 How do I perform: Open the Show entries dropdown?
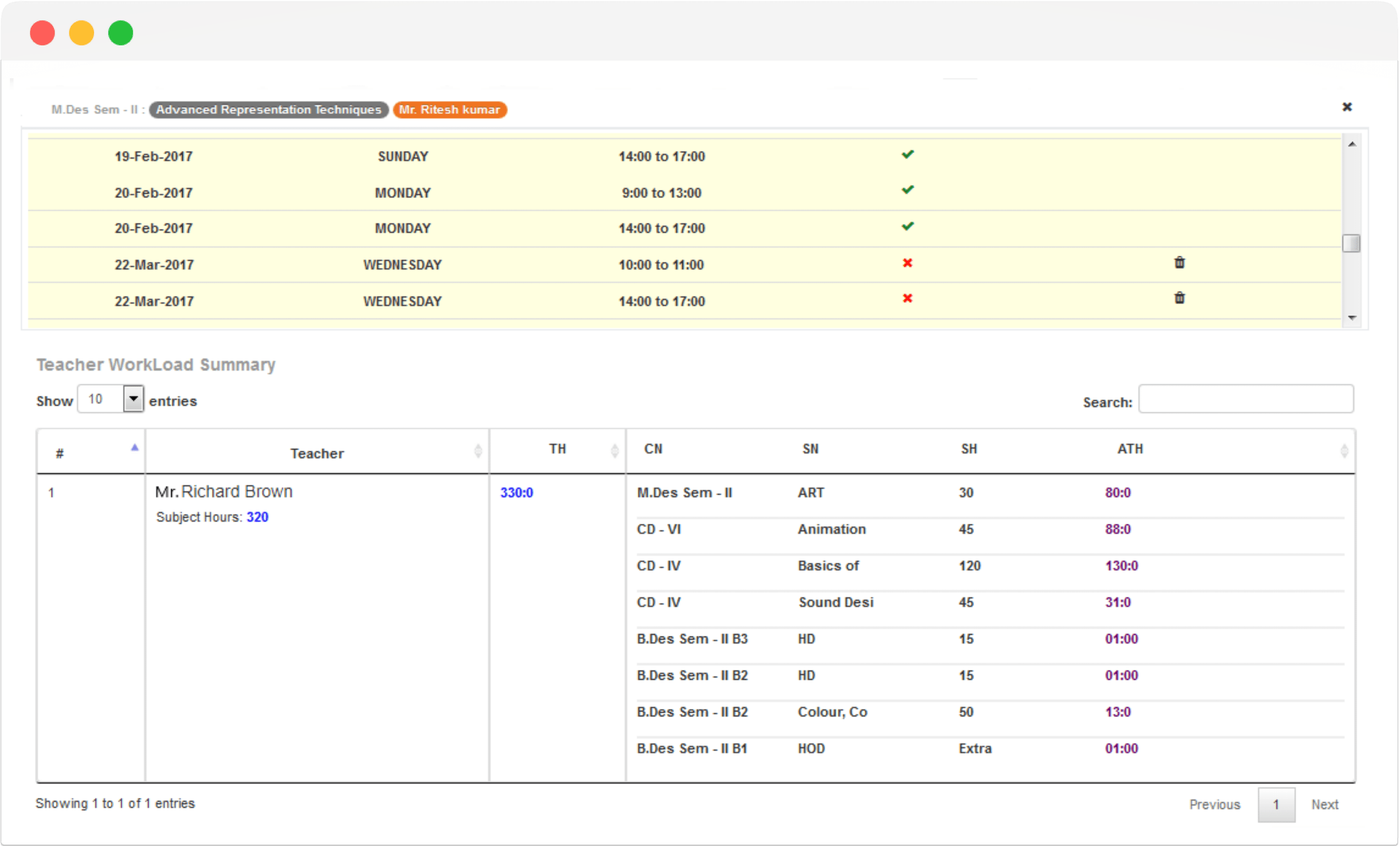point(111,399)
